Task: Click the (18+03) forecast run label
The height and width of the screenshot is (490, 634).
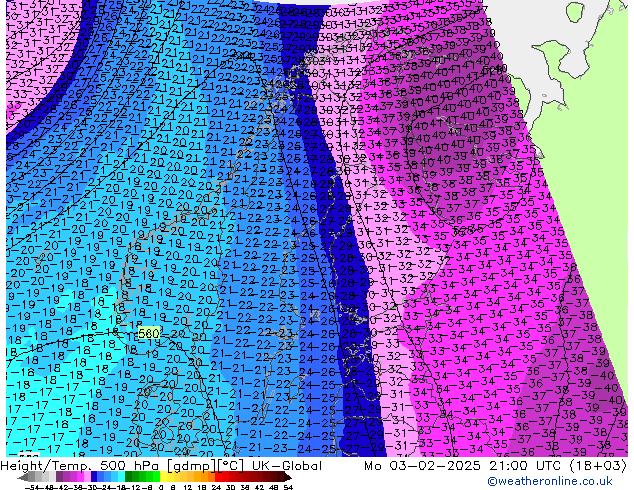Action: click(597, 466)
